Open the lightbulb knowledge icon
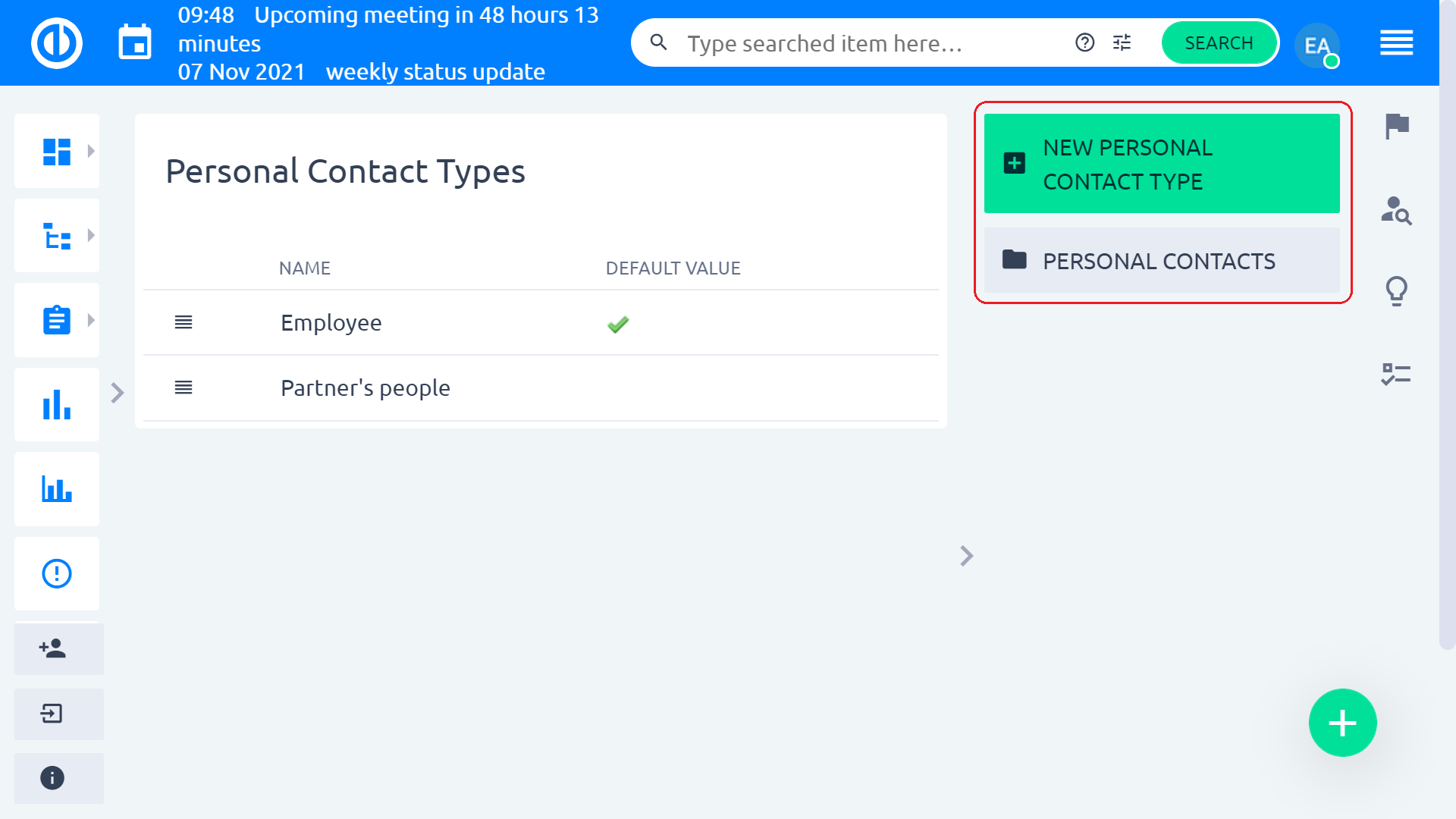Image resolution: width=1456 pixels, height=819 pixels. click(x=1396, y=291)
